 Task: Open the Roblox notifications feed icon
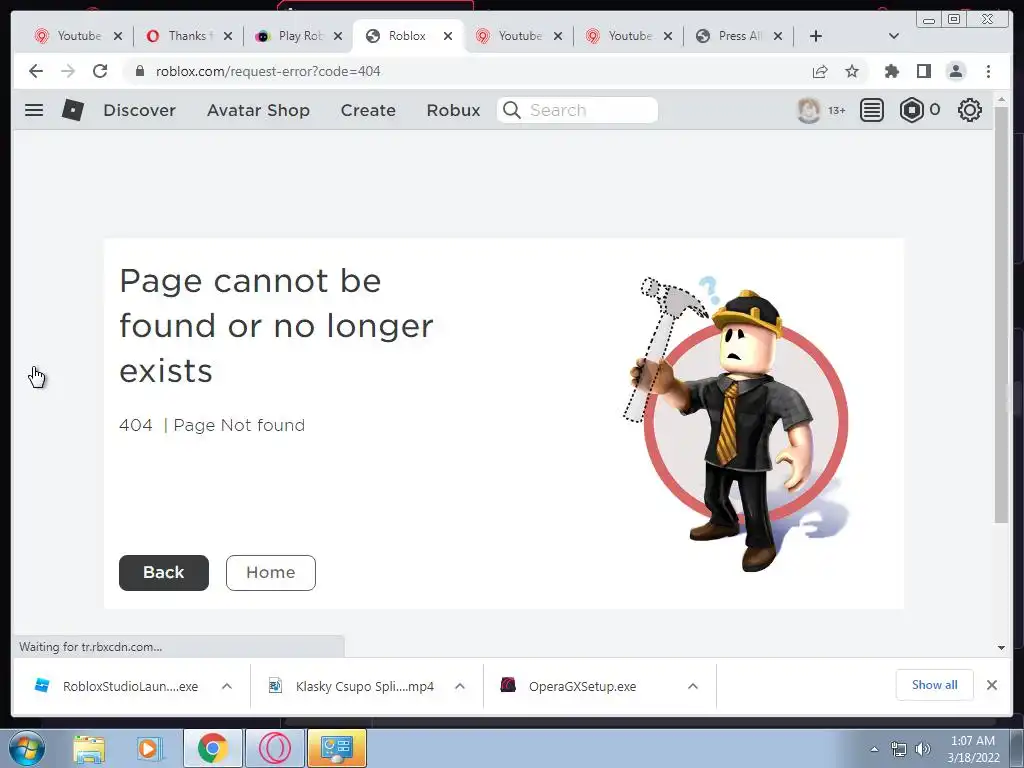(871, 110)
